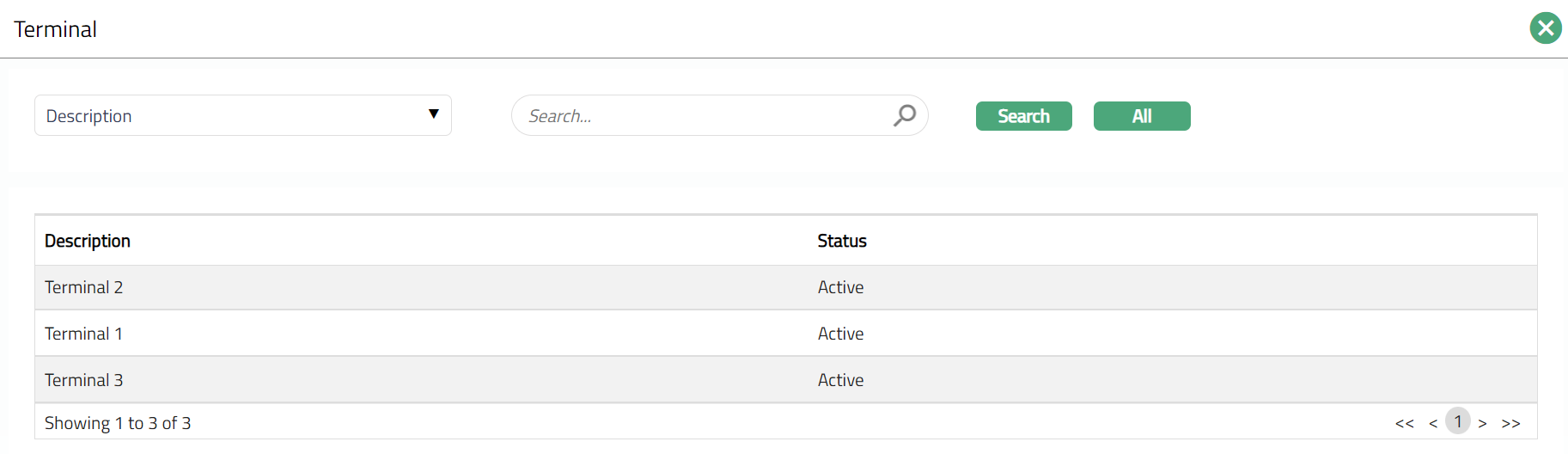Select the Terminal 3 row

tap(84, 381)
